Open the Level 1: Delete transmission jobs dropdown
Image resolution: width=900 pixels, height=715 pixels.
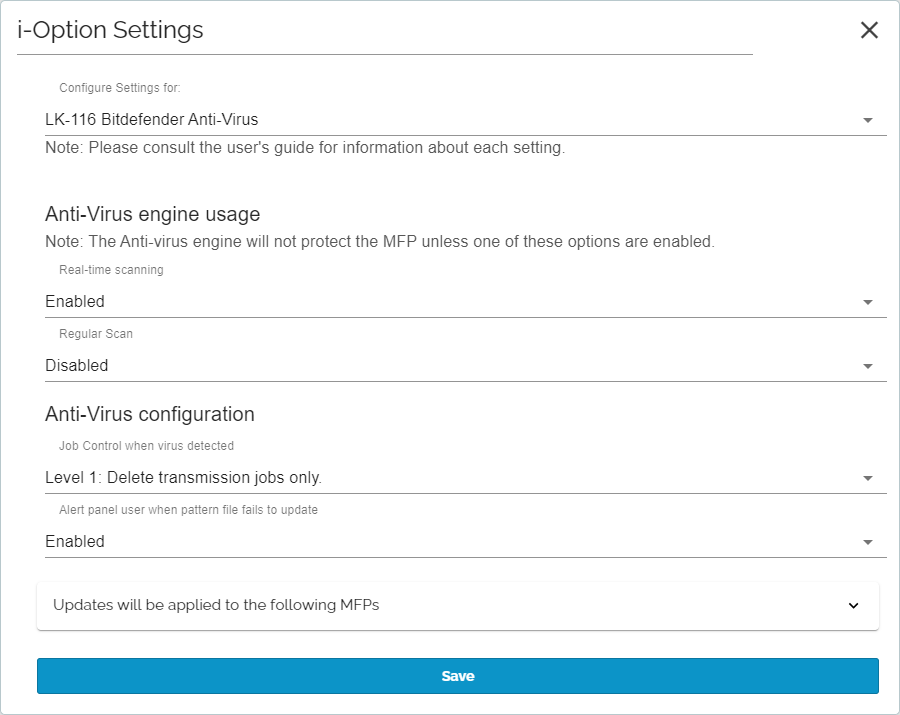465,477
